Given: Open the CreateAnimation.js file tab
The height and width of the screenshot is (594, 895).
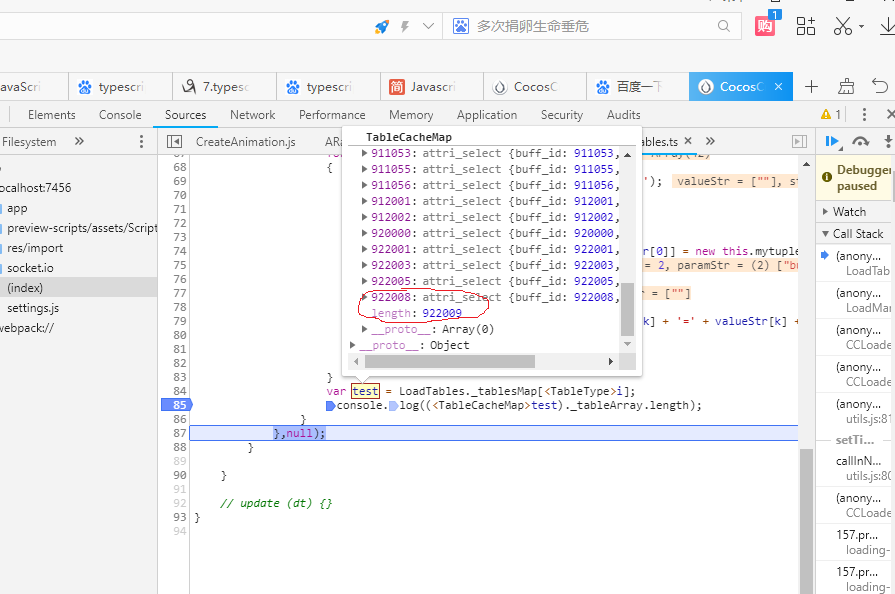Looking at the screenshot, I should click(x=245, y=142).
